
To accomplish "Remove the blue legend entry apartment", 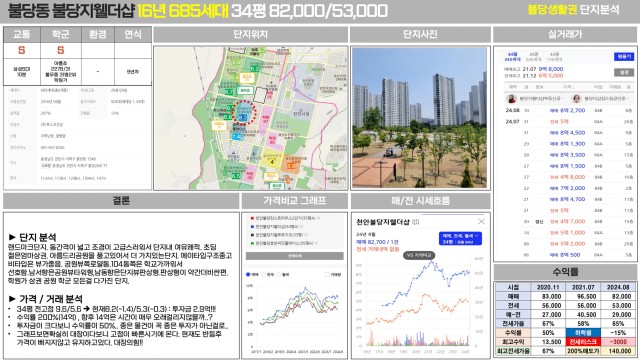I will point(301,227).
